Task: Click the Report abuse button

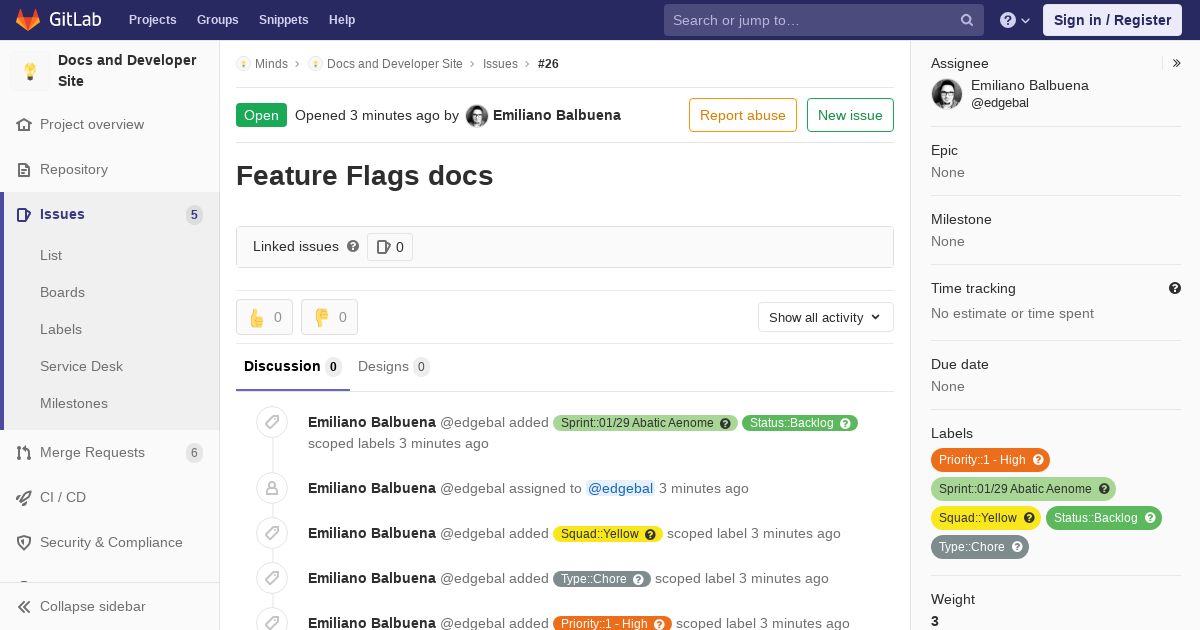Action: [x=743, y=115]
